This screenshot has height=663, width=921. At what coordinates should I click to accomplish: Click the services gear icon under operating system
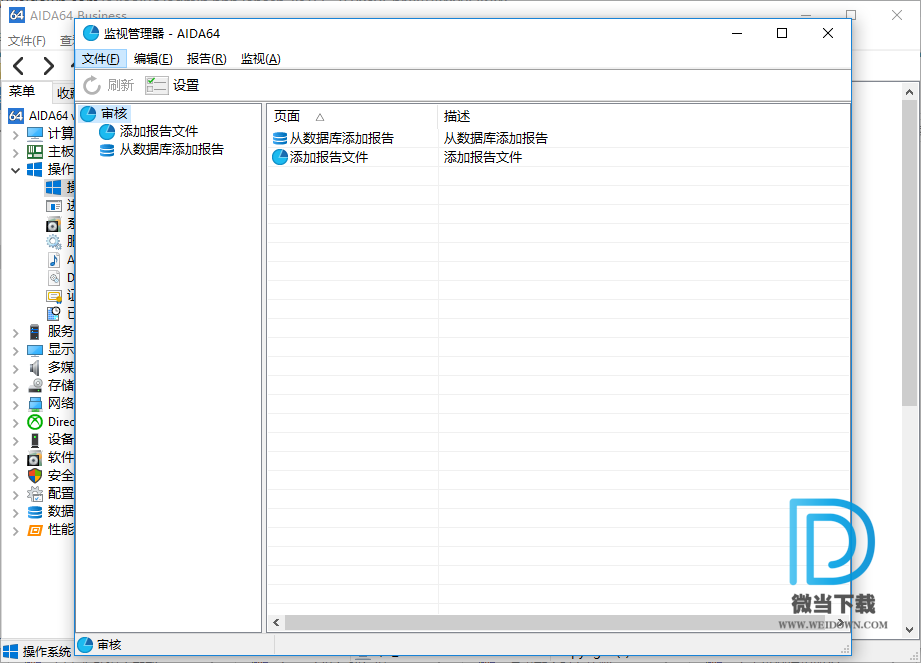(x=54, y=242)
